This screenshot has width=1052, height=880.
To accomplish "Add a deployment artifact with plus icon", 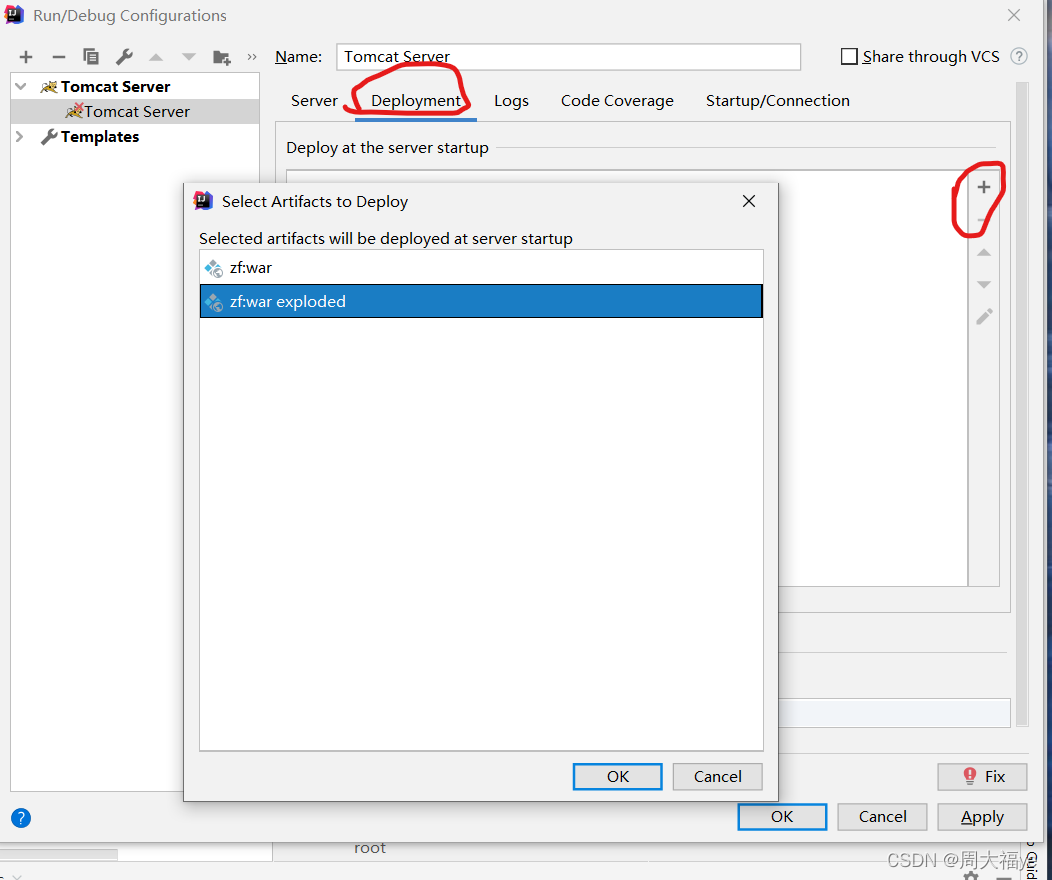I will pos(984,187).
